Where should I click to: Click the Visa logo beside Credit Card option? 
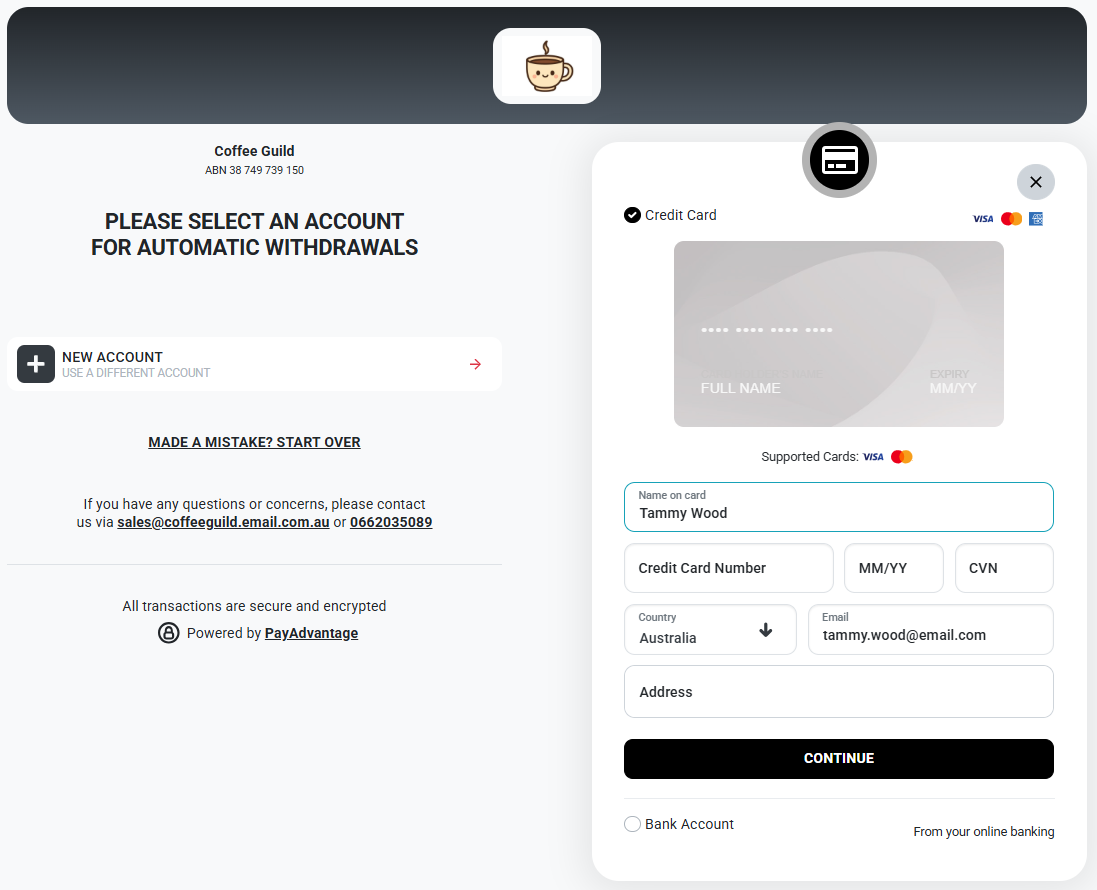click(x=983, y=219)
